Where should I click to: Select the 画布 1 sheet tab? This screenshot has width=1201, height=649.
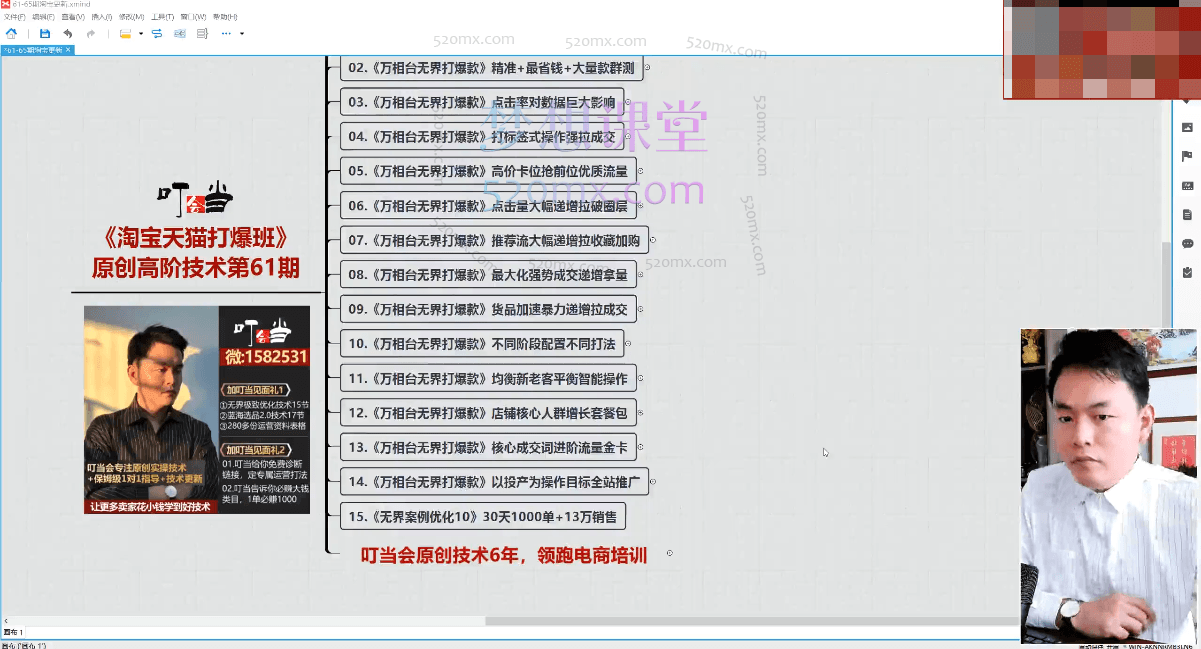tap(14, 632)
